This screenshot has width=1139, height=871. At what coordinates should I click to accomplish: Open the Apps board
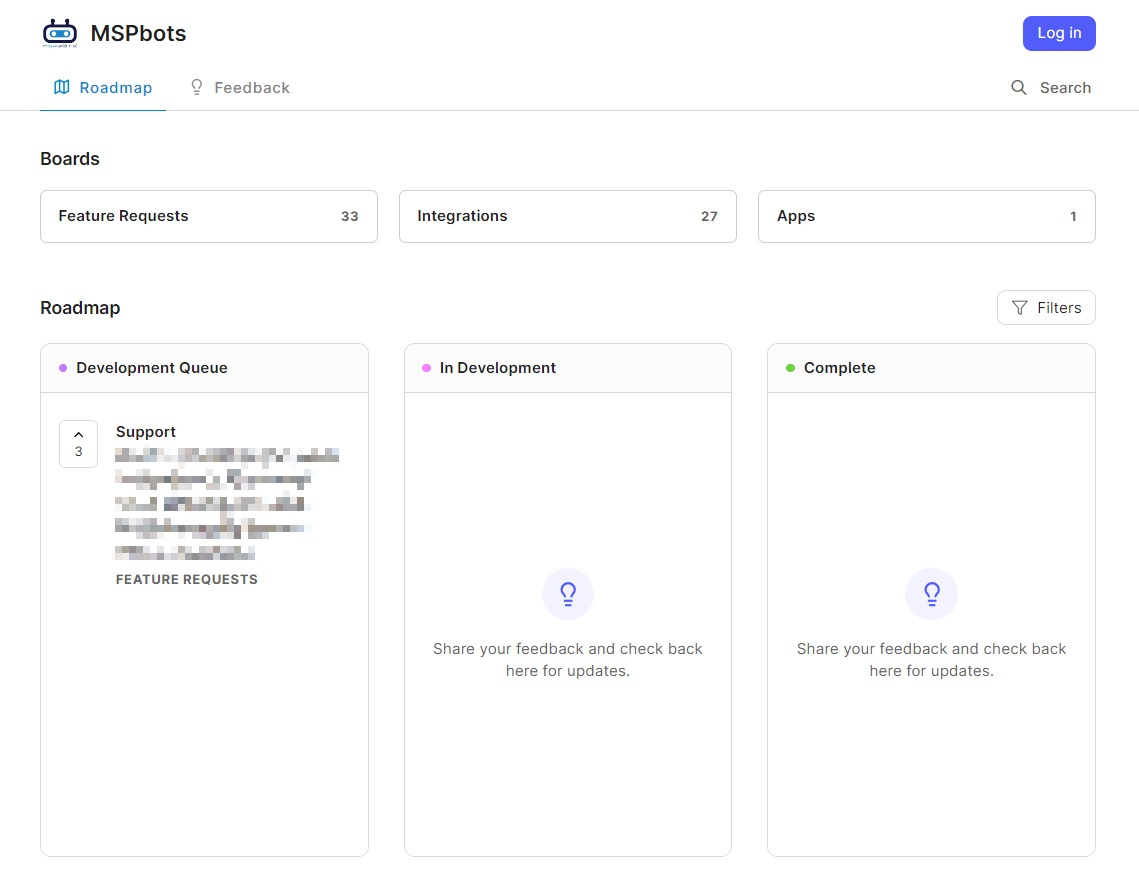coord(926,216)
